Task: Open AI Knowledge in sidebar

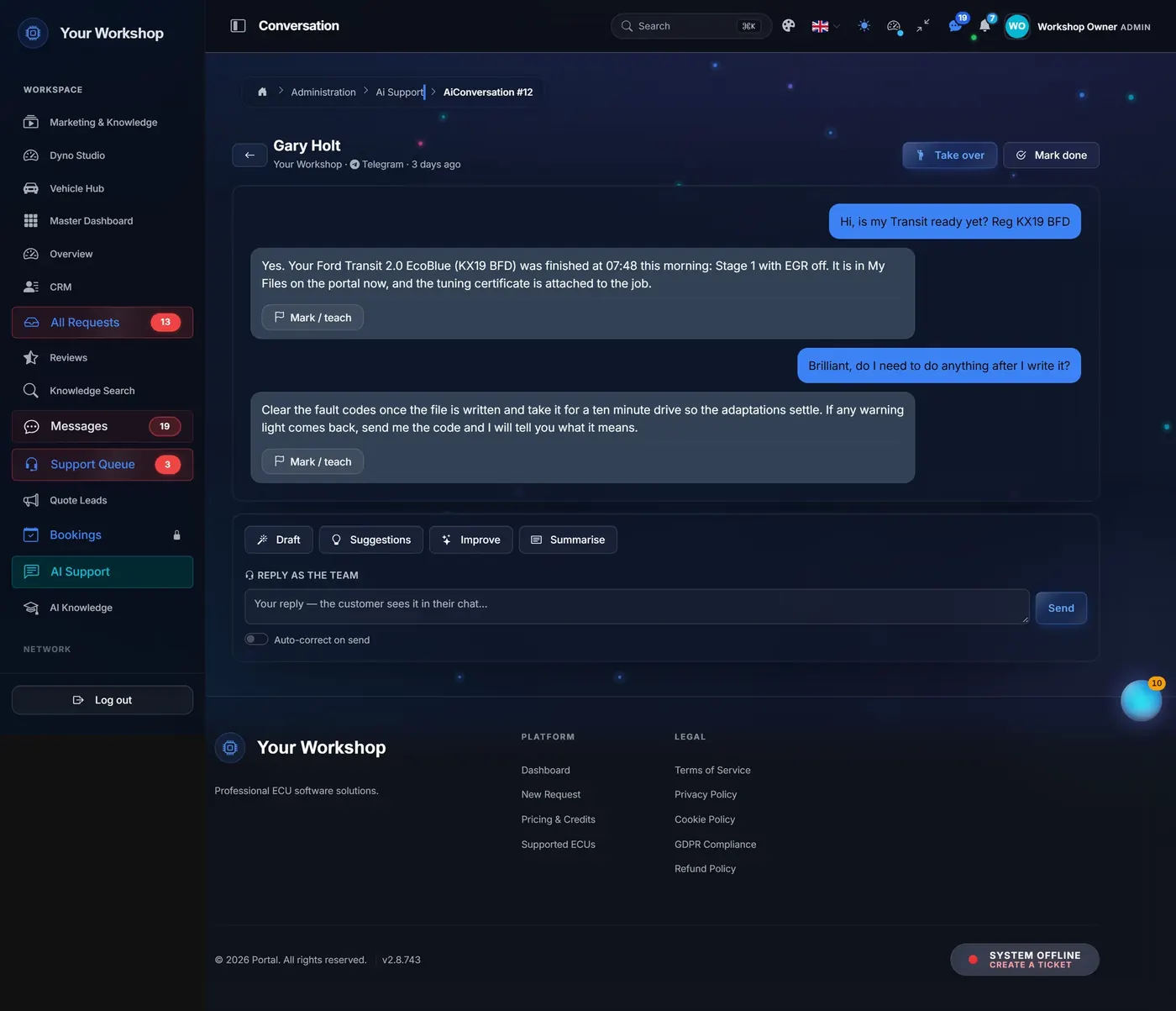Action: coord(102,608)
